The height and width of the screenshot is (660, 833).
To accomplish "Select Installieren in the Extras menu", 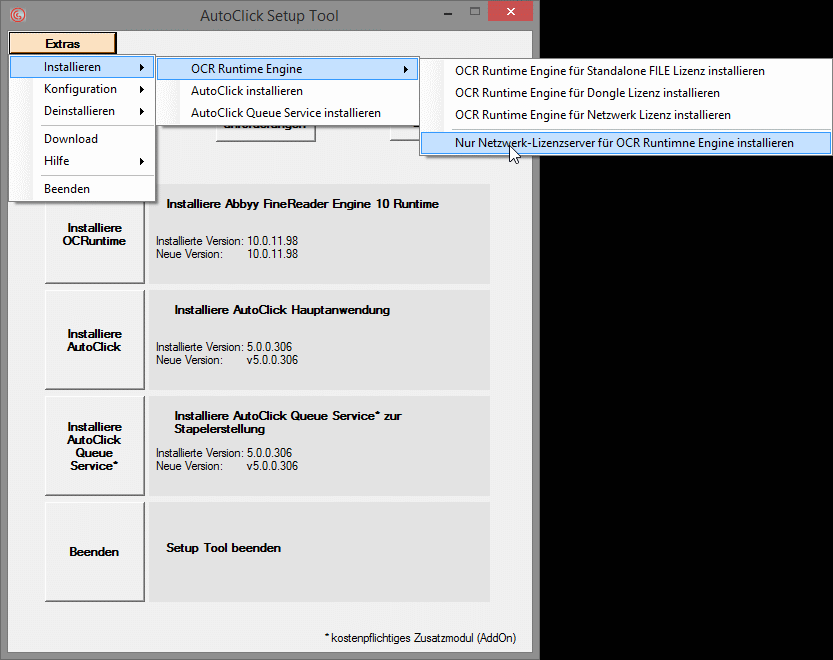I will pos(82,67).
